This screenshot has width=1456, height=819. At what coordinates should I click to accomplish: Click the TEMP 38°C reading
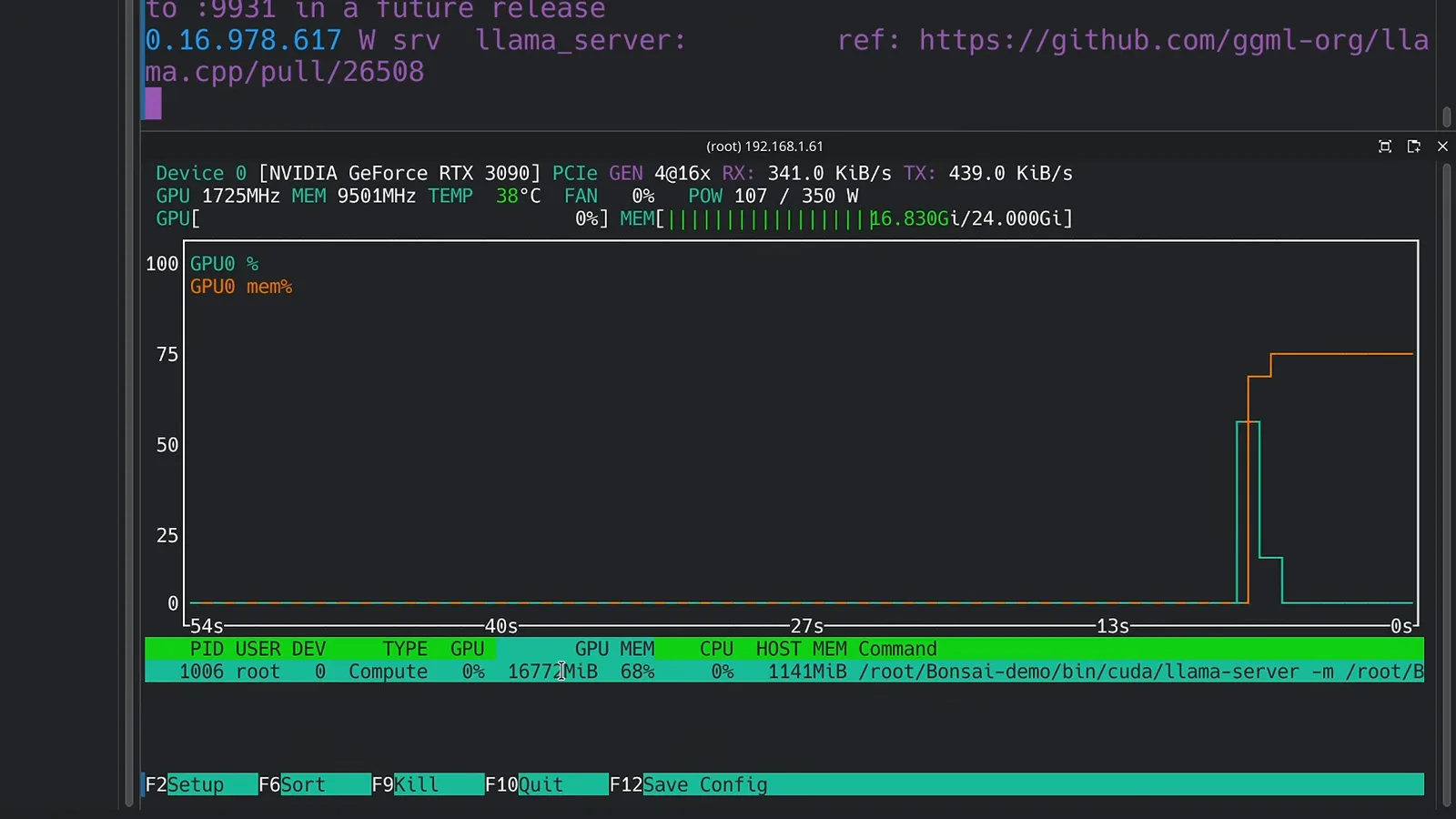(x=484, y=196)
